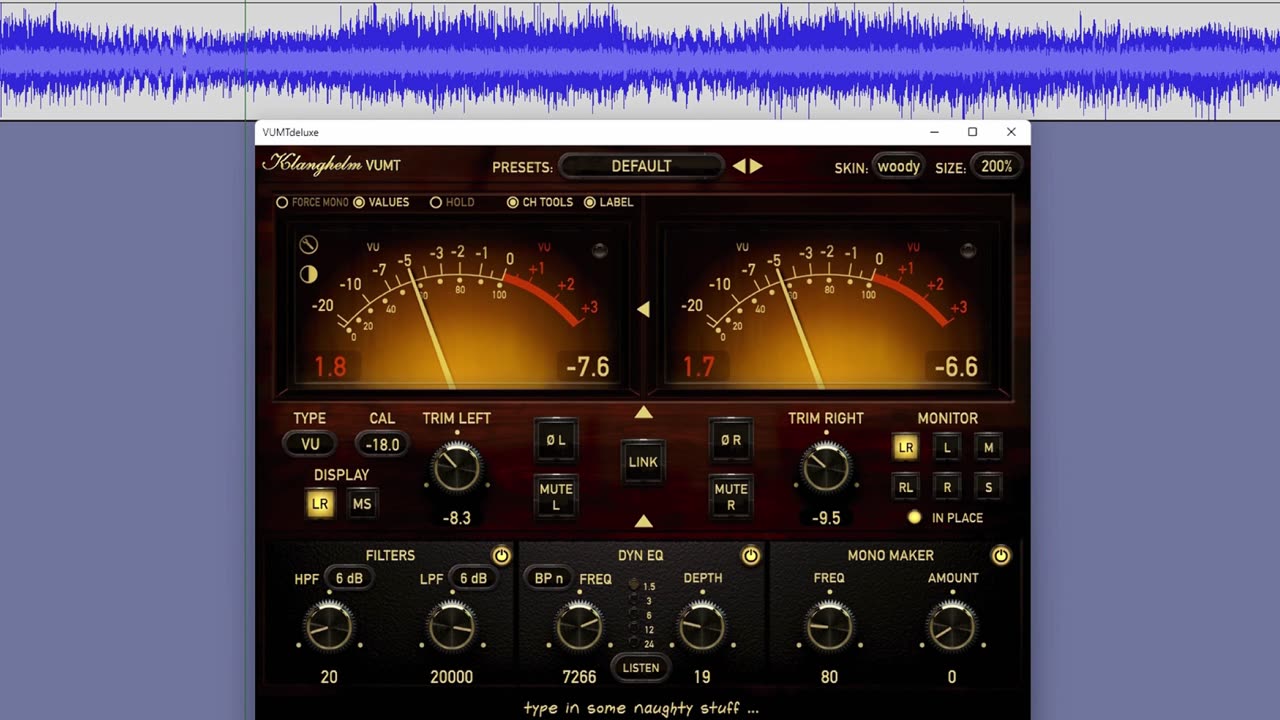
Task: Open the DEFAULT presets dropdown
Action: coord(641,166)
